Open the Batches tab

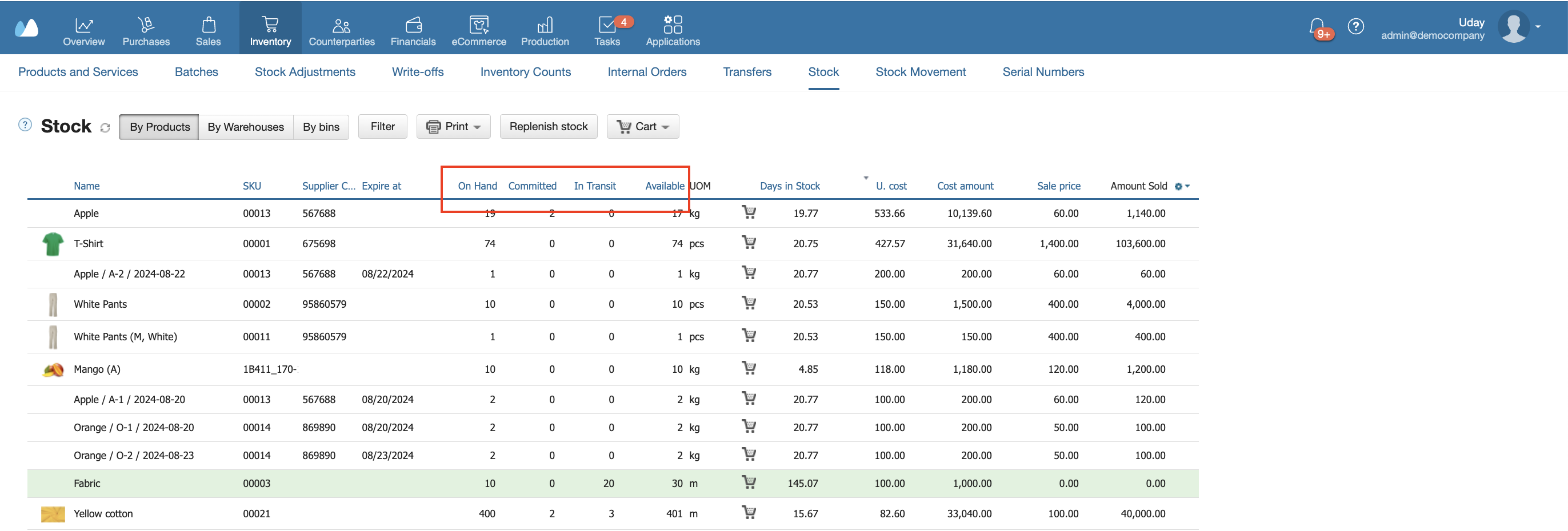point(197,72)
